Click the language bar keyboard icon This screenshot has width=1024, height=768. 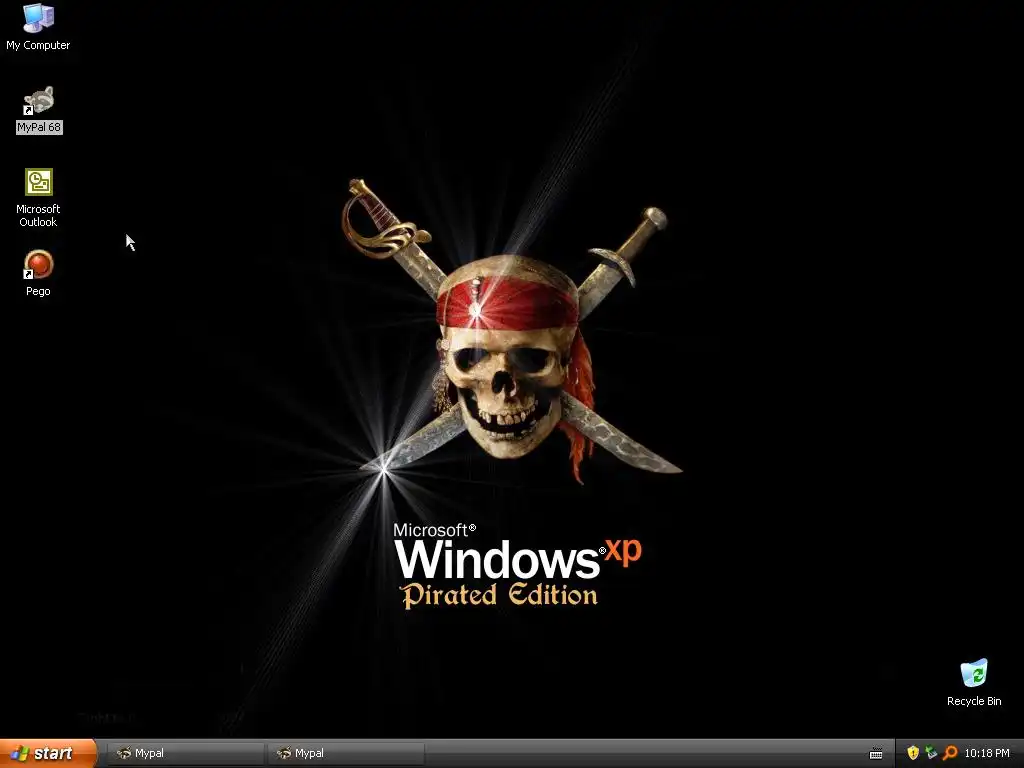[x=876, y=754]
